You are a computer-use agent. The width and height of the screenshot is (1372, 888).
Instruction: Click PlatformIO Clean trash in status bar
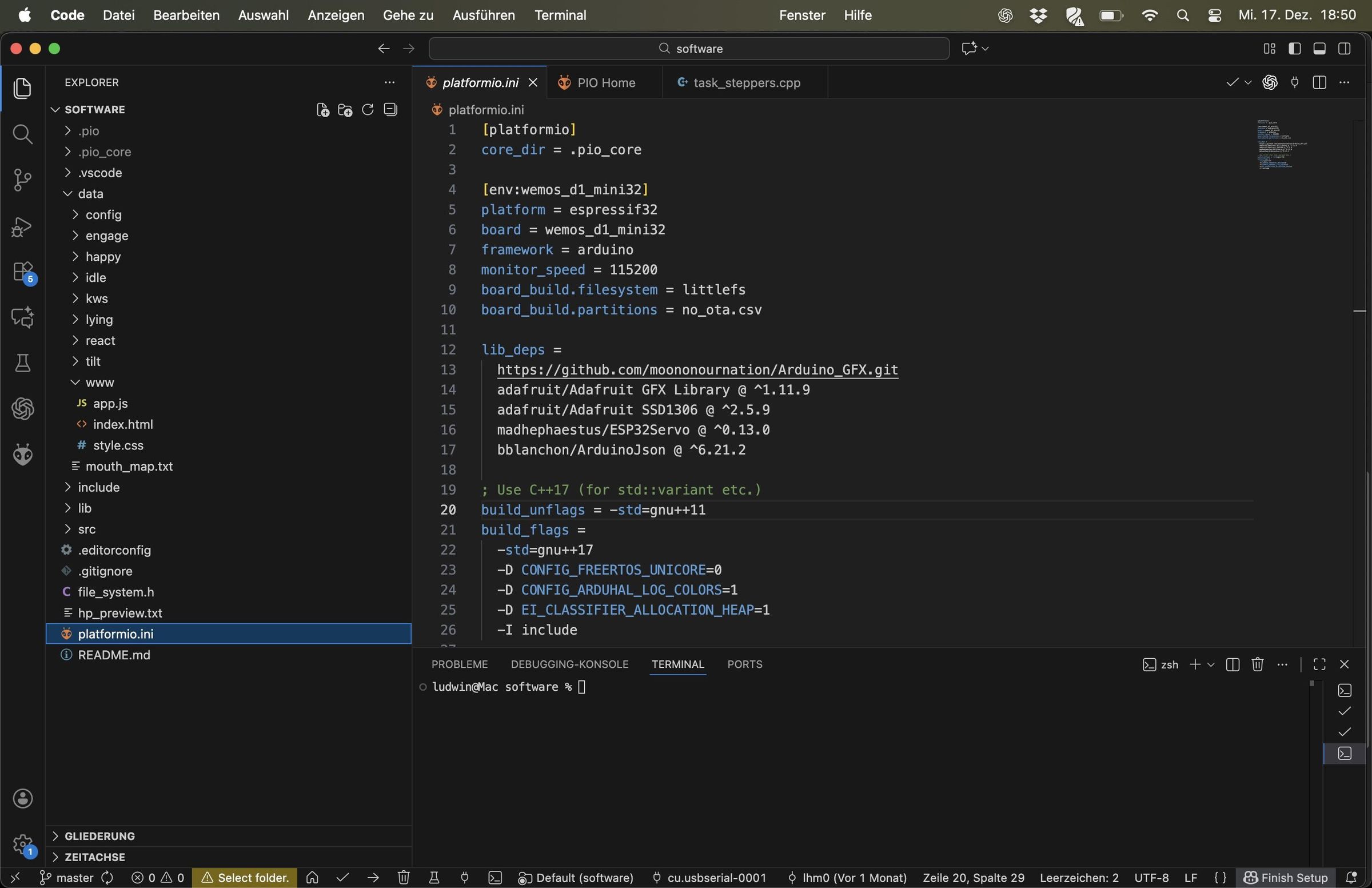404,878
